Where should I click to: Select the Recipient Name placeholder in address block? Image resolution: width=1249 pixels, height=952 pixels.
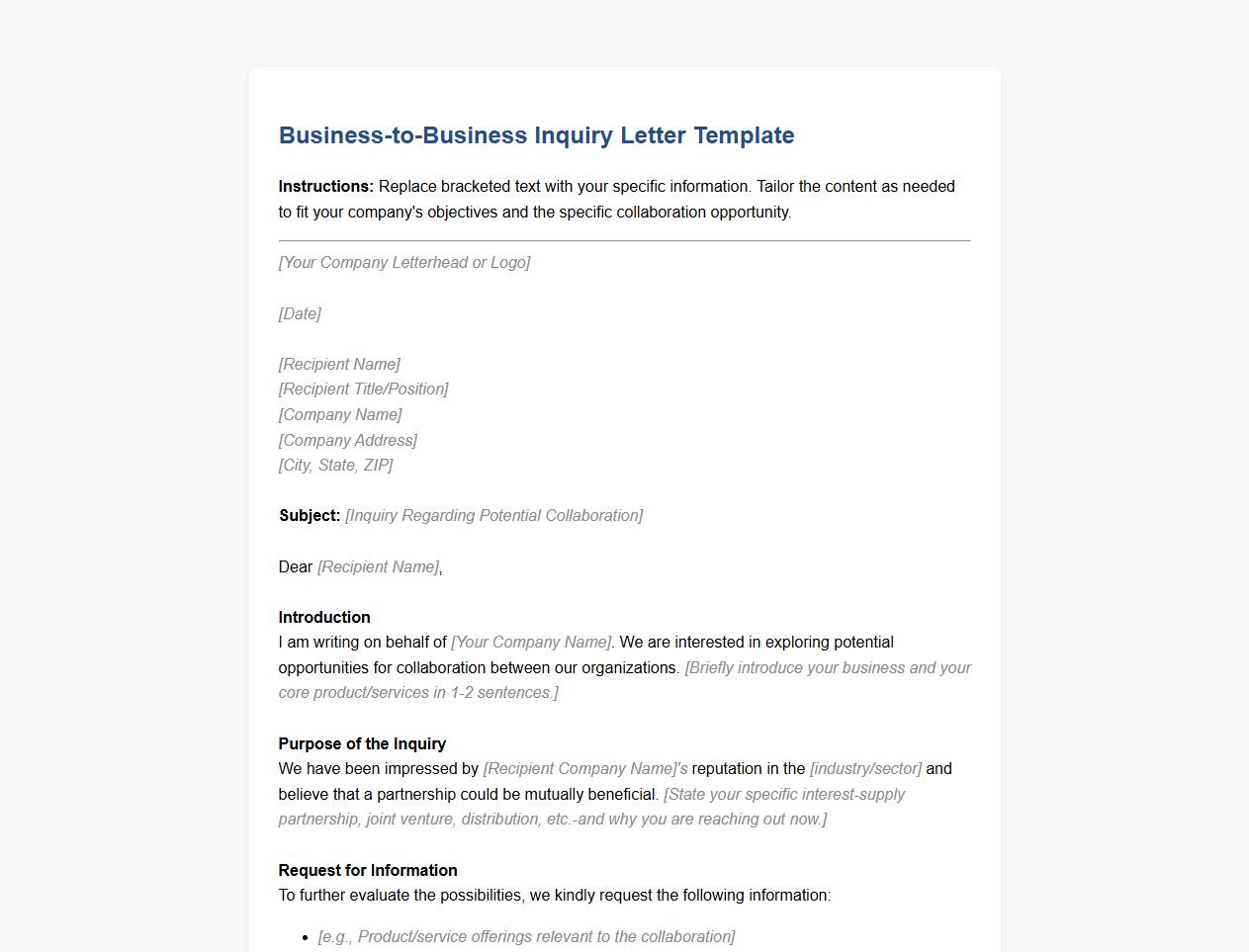[339, 365]
